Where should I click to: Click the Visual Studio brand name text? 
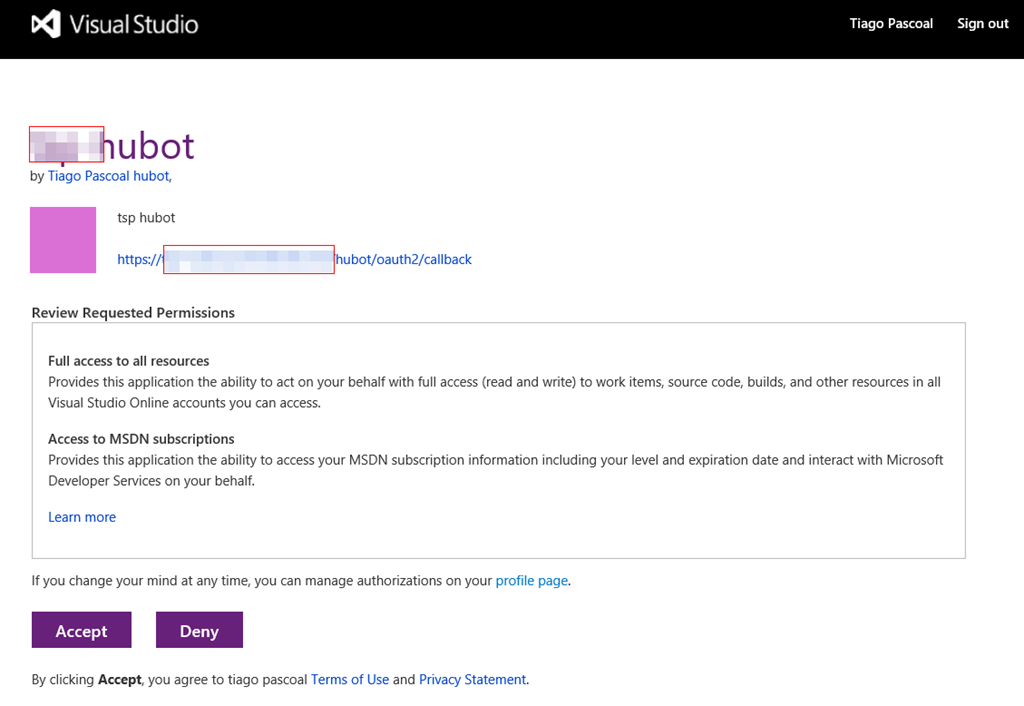pyautogui.click(x=134, y=24)
